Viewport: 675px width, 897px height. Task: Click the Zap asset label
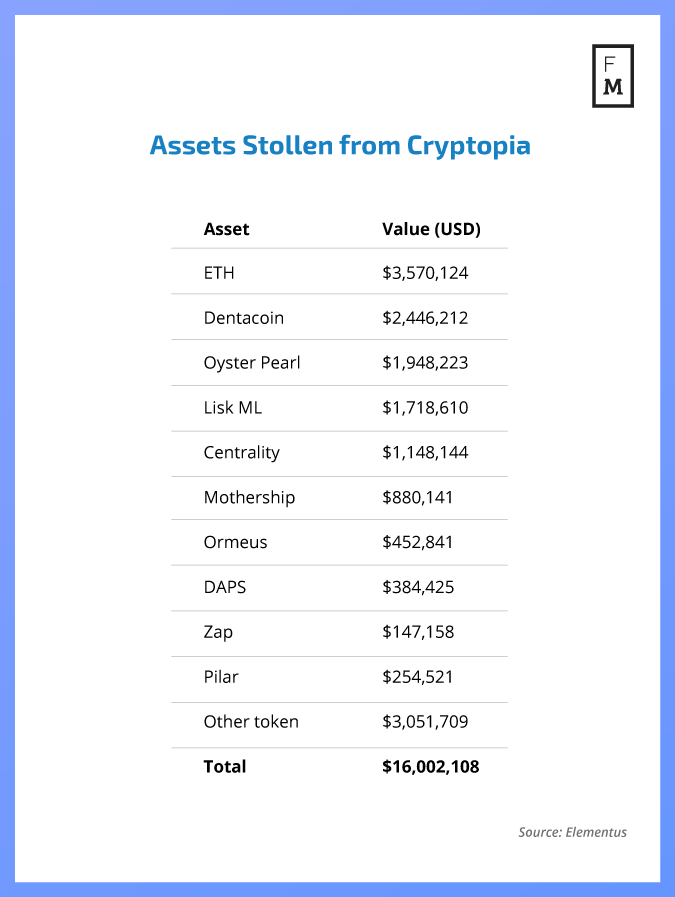click(218, 632)
